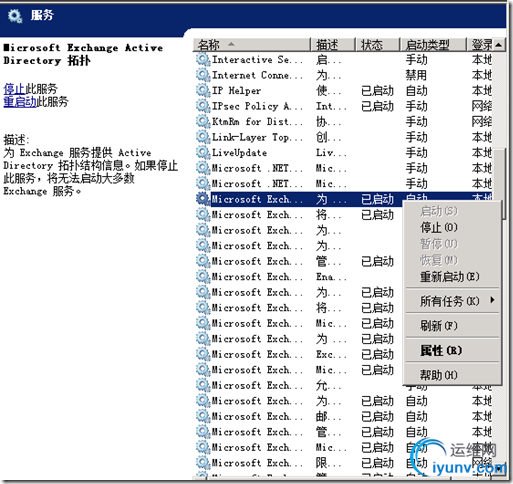Image resolution: width=513 pixels, height=484 pixels.
Task: Click the Exc... description cell
Action: (x=331, y=354)
